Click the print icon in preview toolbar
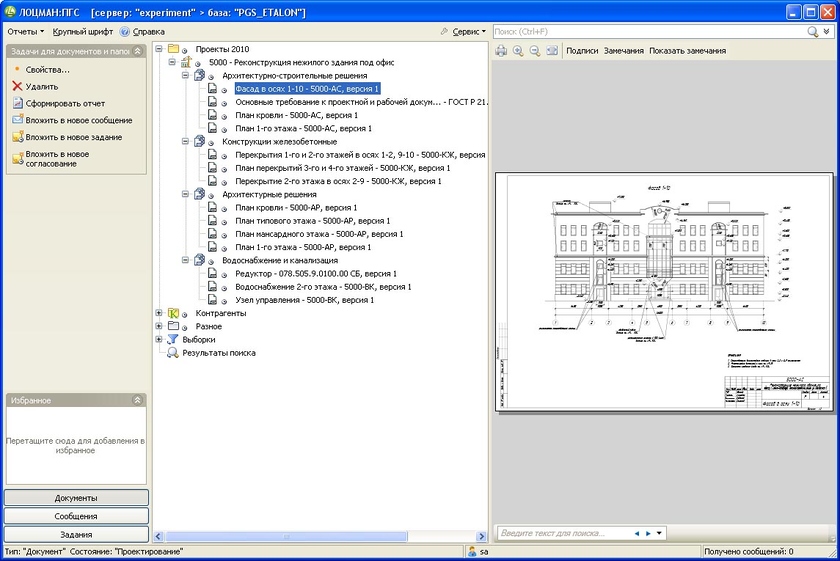The image size is (840, 561). pyautogui.click(x=502, y=51)
